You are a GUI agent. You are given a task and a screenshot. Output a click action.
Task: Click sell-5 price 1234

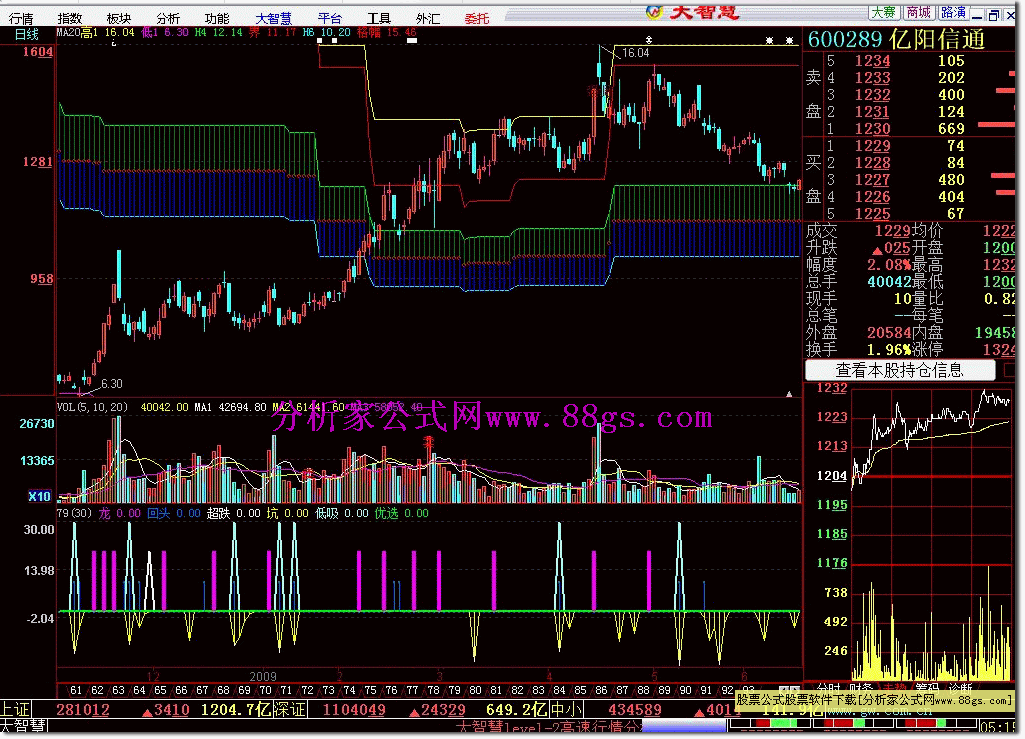[x=872, y=61]
